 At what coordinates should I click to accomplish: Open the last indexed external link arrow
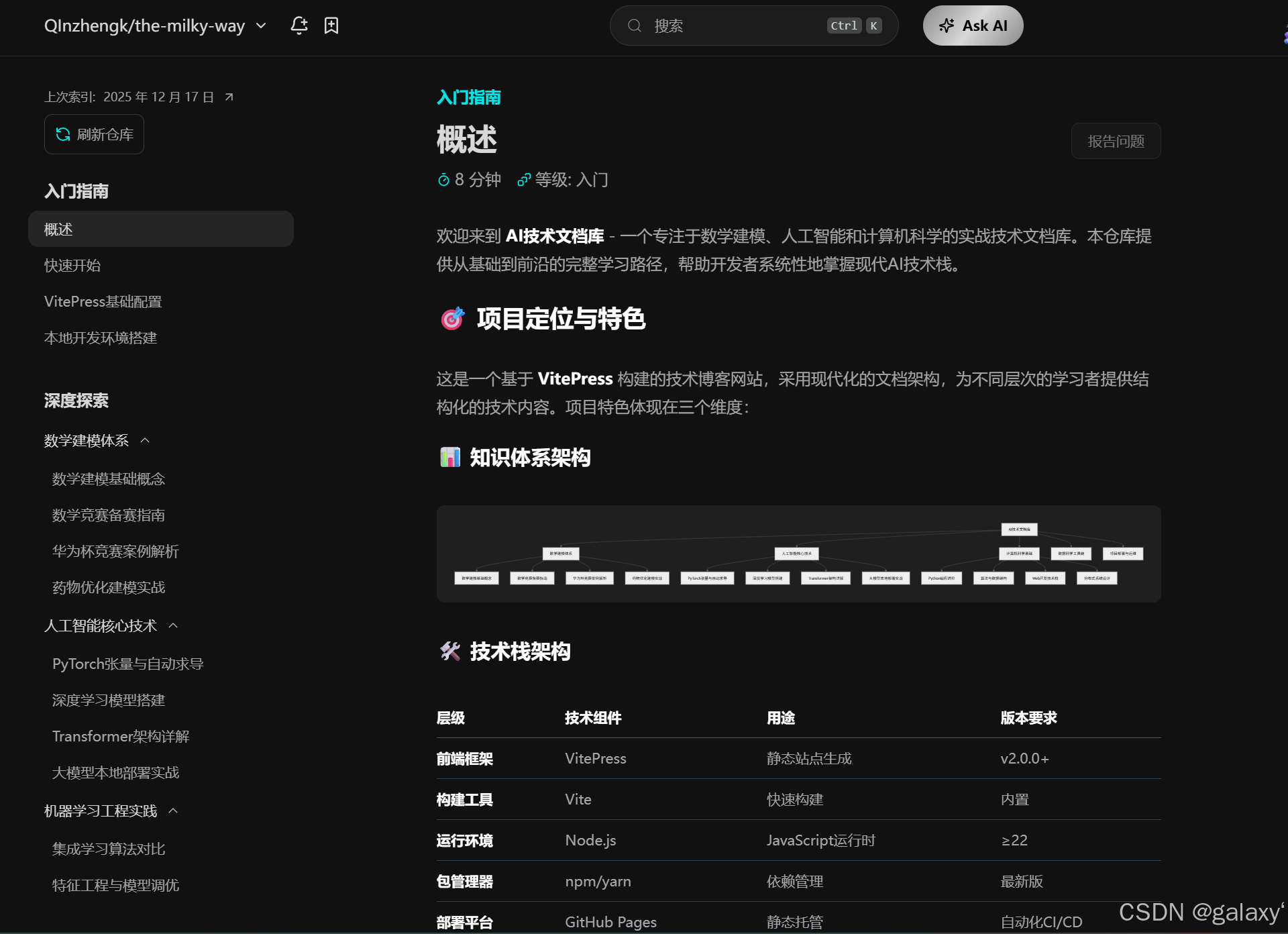pyautogui.click(x=229, y=97)
